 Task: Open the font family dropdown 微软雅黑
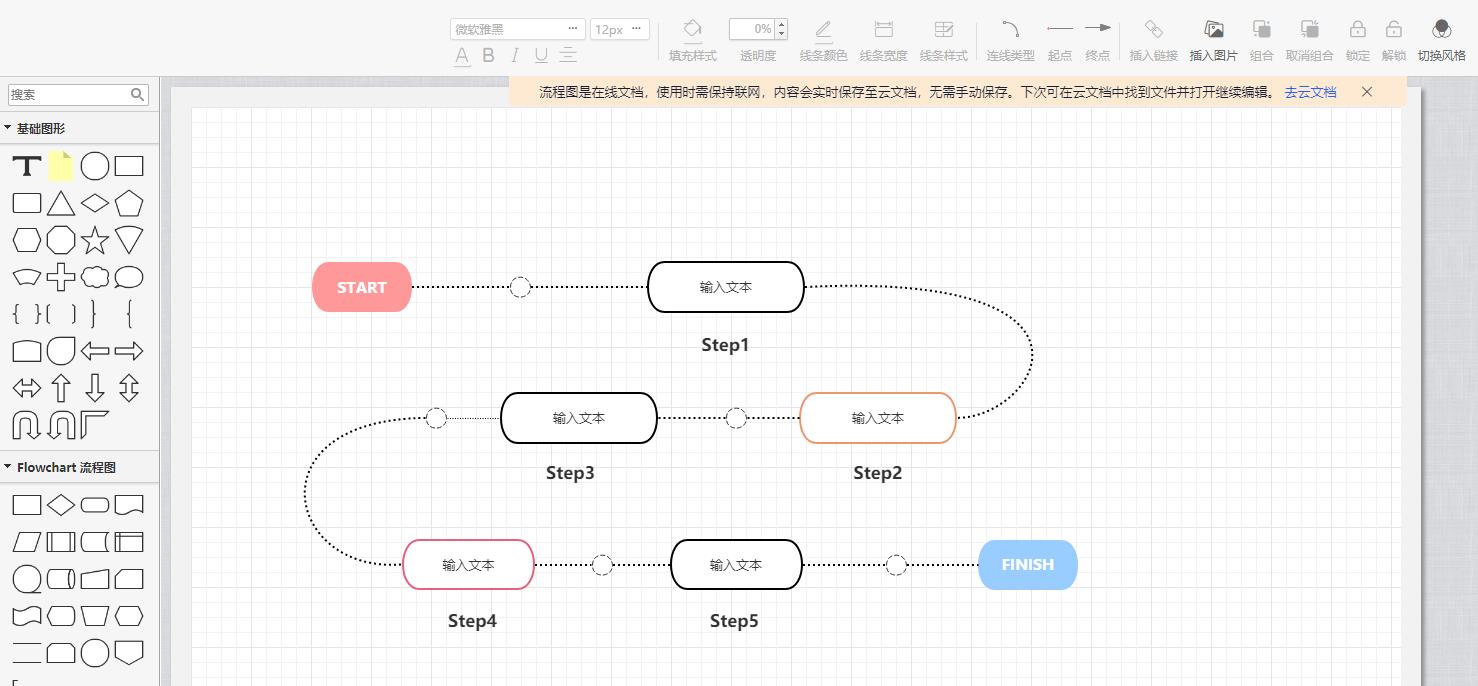[x=517, y=29]
